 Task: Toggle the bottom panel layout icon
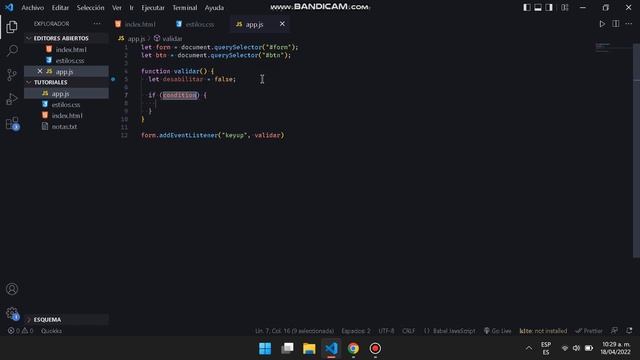point(538,7)
